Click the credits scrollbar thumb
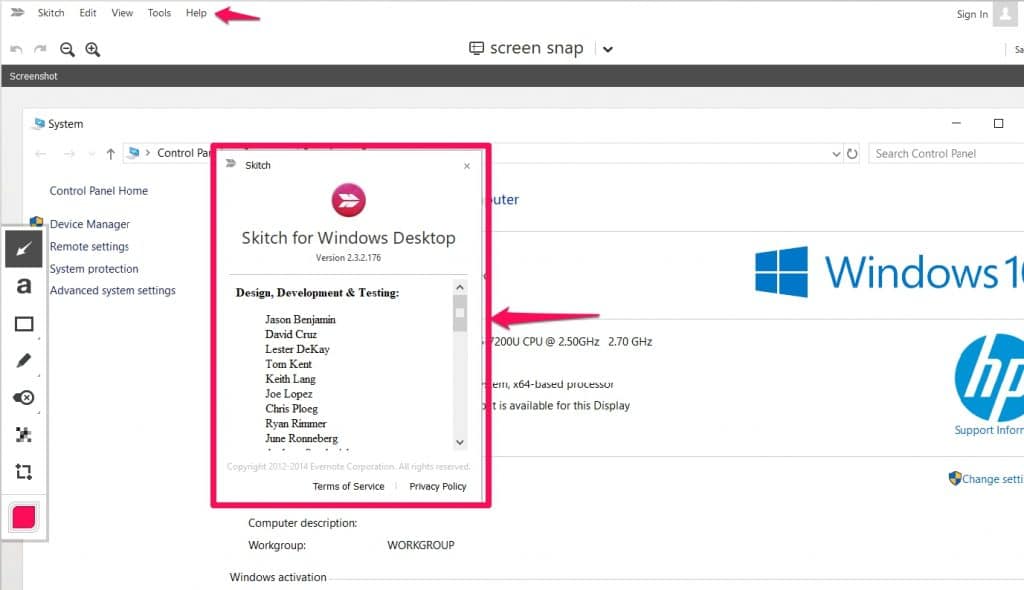The height and width of the screenshot is (590, 1024). coord(460,313)
